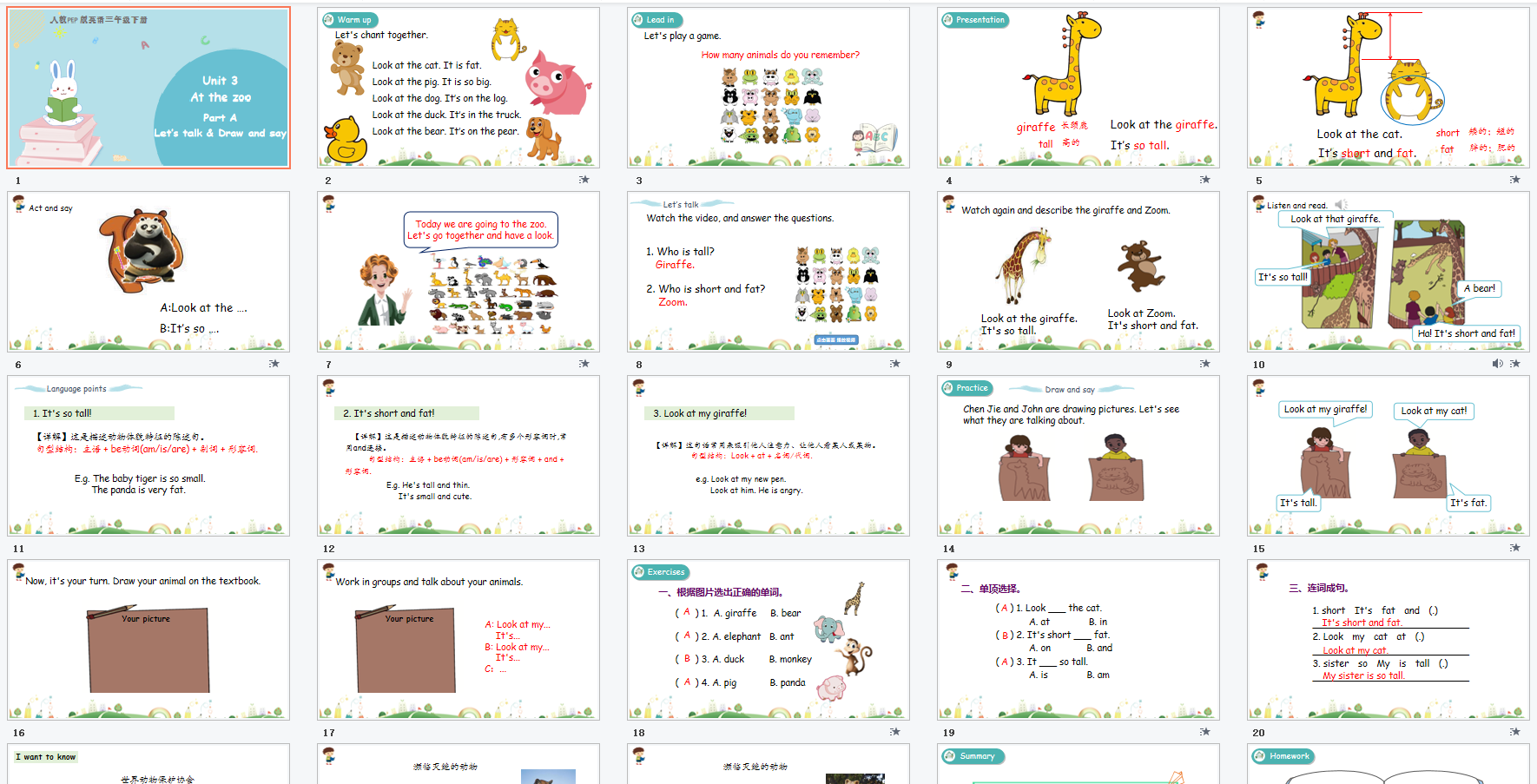Click slide number 17 label
The height and width of the screenshot is (784, 1537).
coord(329,733)
